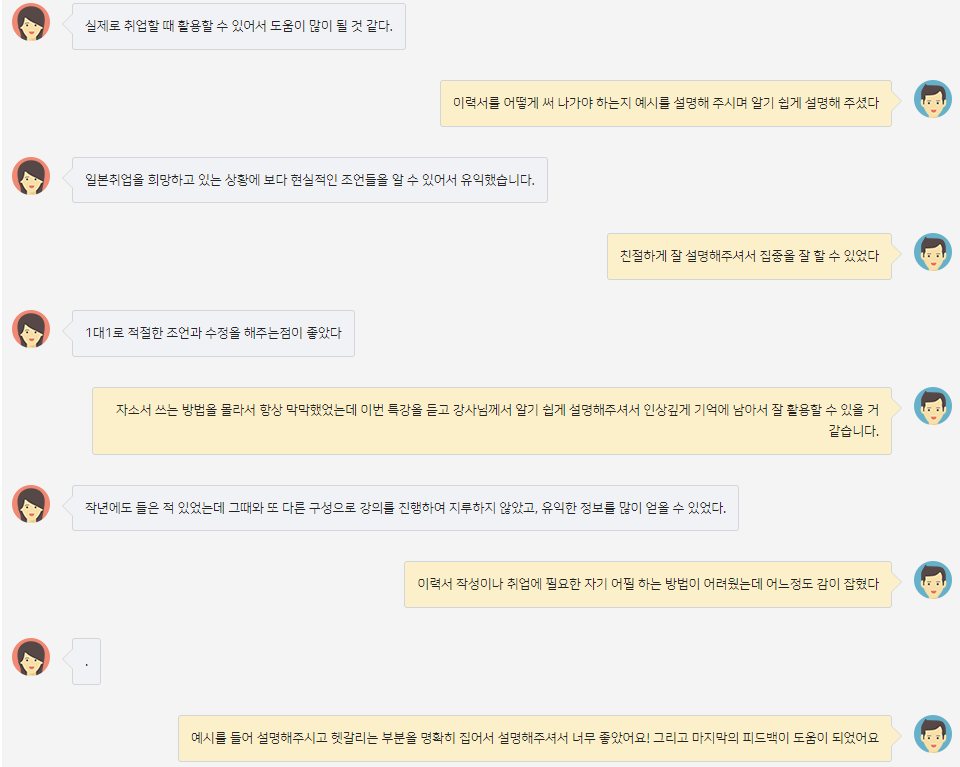Click male avatar beside '자소서 쓰는 방법을' message
960x767 pixels.
[x=932, y=406]
